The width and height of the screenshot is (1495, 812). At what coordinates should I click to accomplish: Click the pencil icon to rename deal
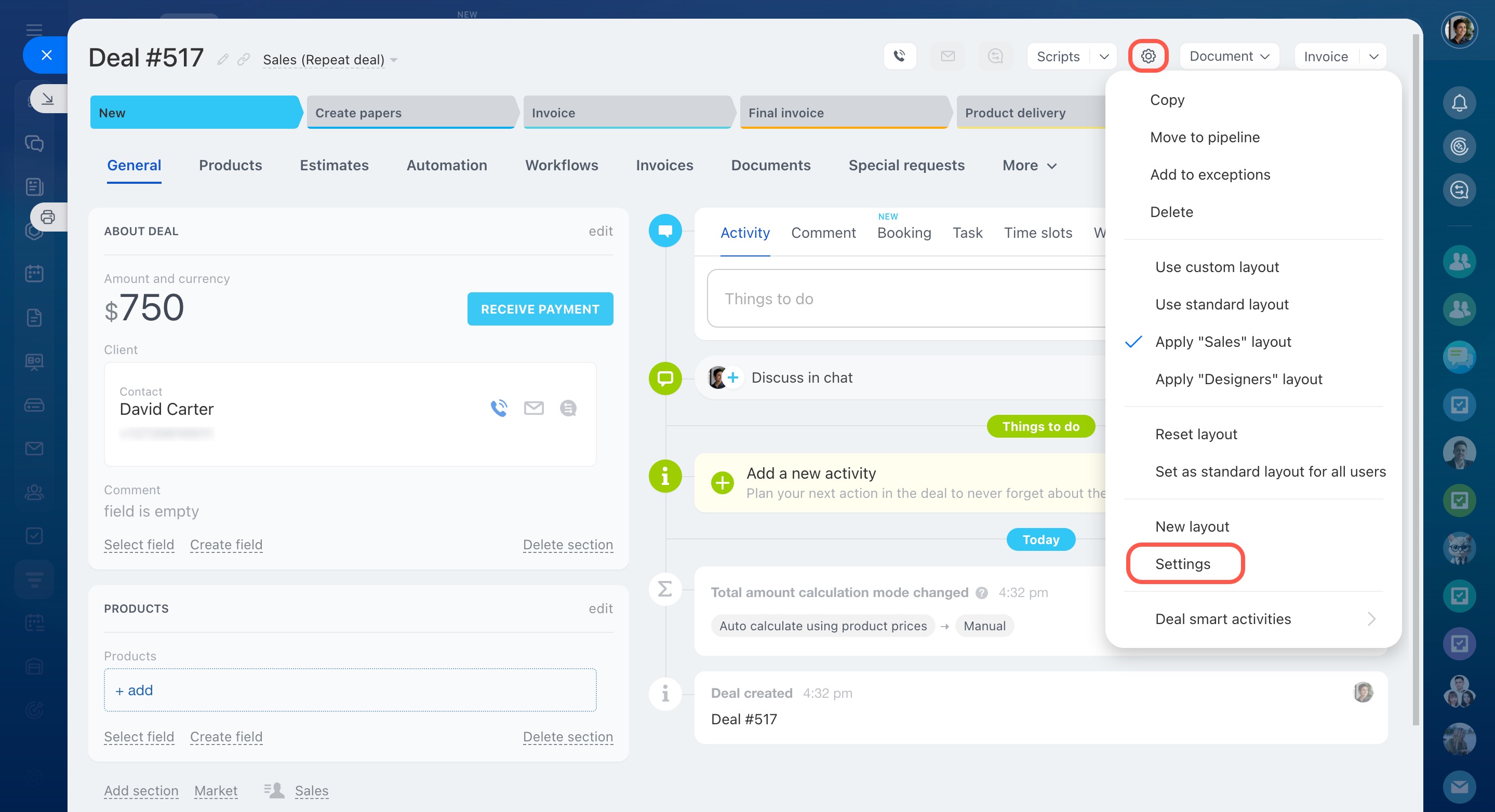tap(222, 60)
